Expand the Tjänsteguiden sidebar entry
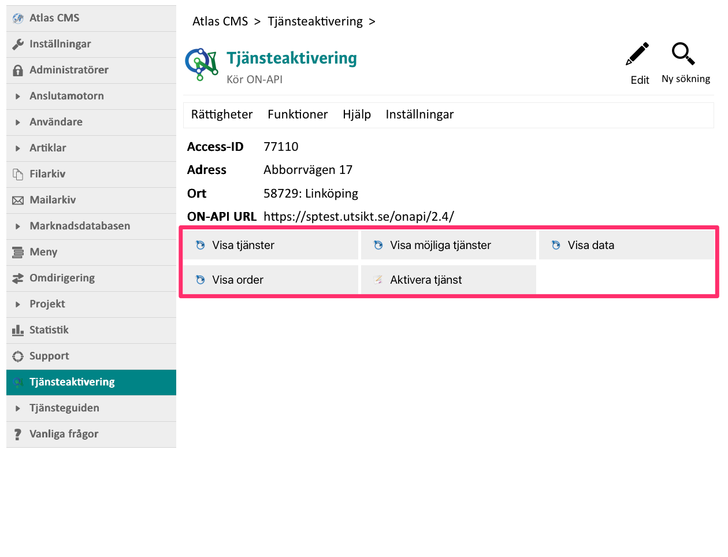The height and width of the screenshot is (557, 728). coord(18,408)
